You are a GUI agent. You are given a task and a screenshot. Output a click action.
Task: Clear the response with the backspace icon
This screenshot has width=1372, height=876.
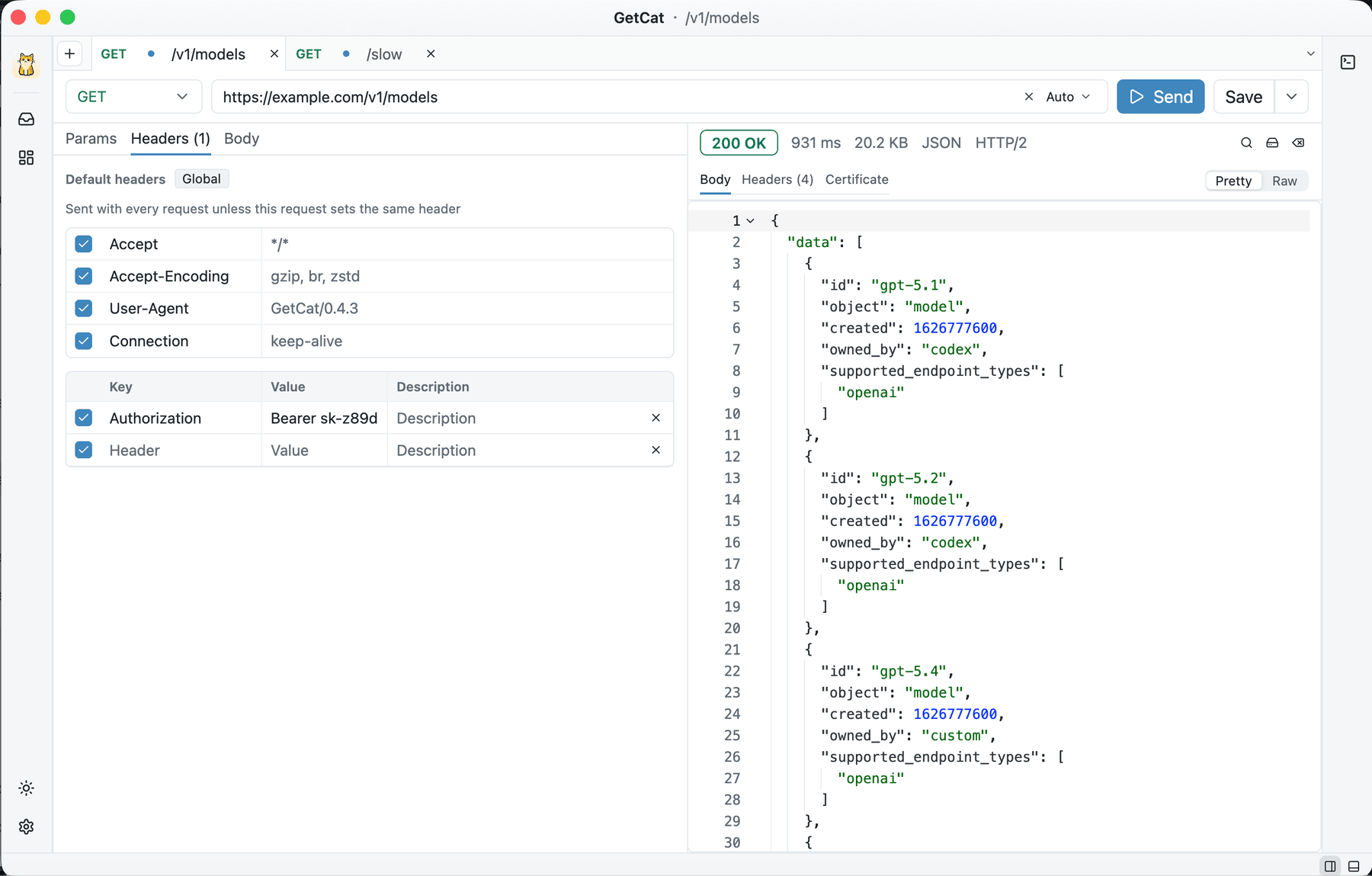(1298, 143)
